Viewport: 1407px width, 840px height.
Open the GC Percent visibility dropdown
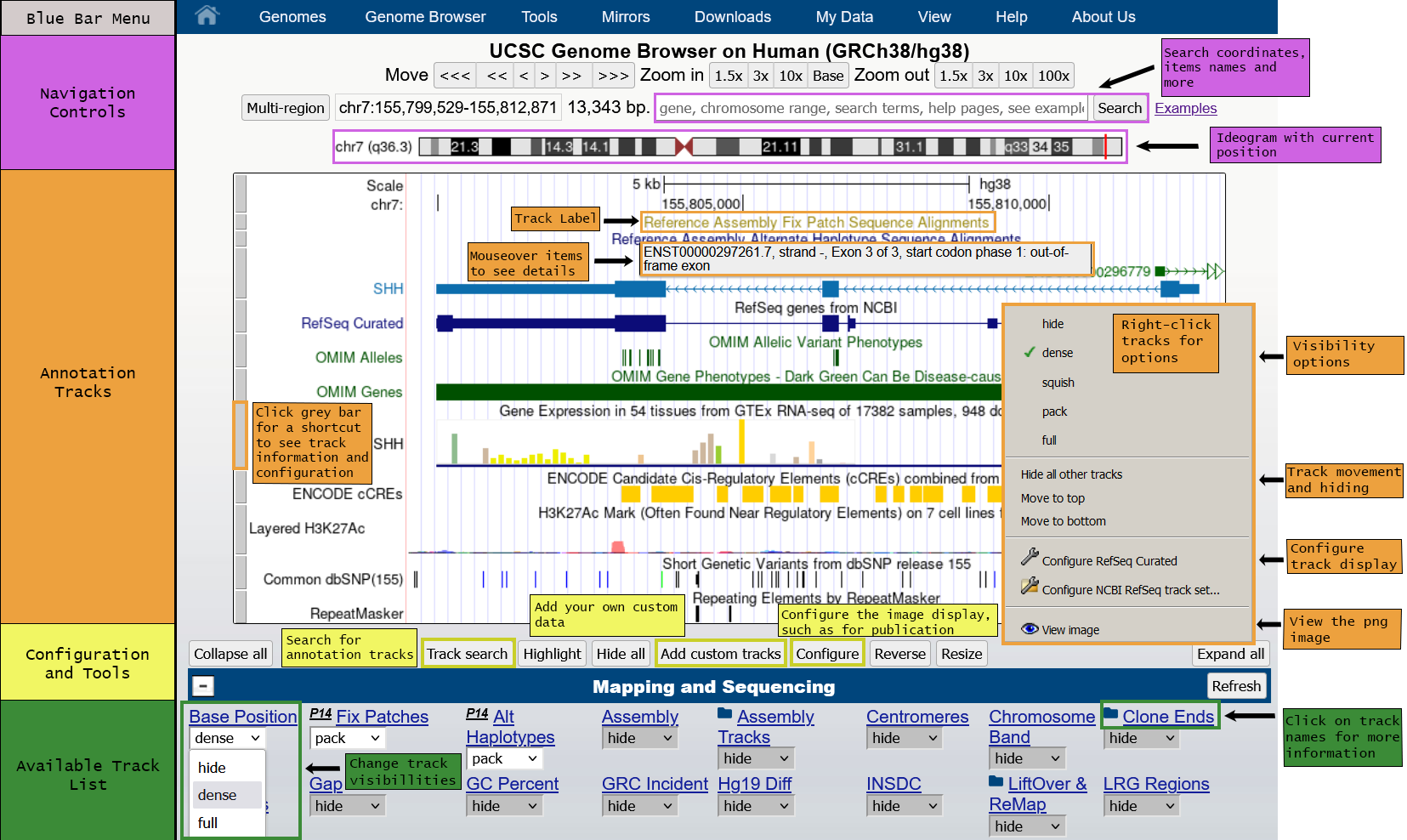[504, 806]
